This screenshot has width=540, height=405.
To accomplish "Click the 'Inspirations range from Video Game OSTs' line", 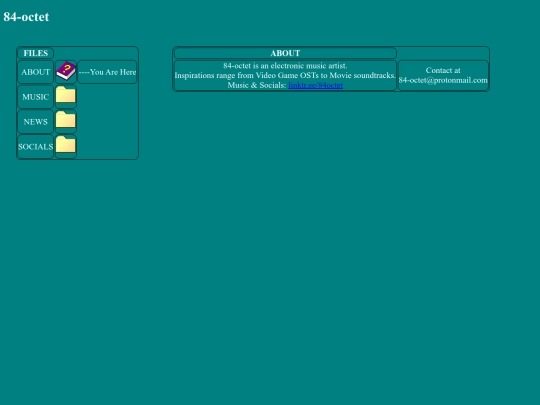I will pyautogui.click(x=285, y=75).
